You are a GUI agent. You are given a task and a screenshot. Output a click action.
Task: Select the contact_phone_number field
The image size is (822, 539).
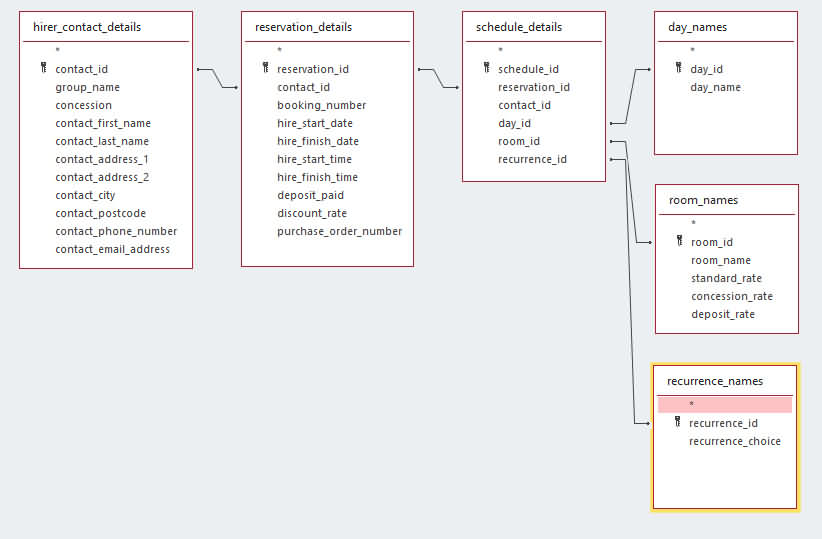pos(116,231)
